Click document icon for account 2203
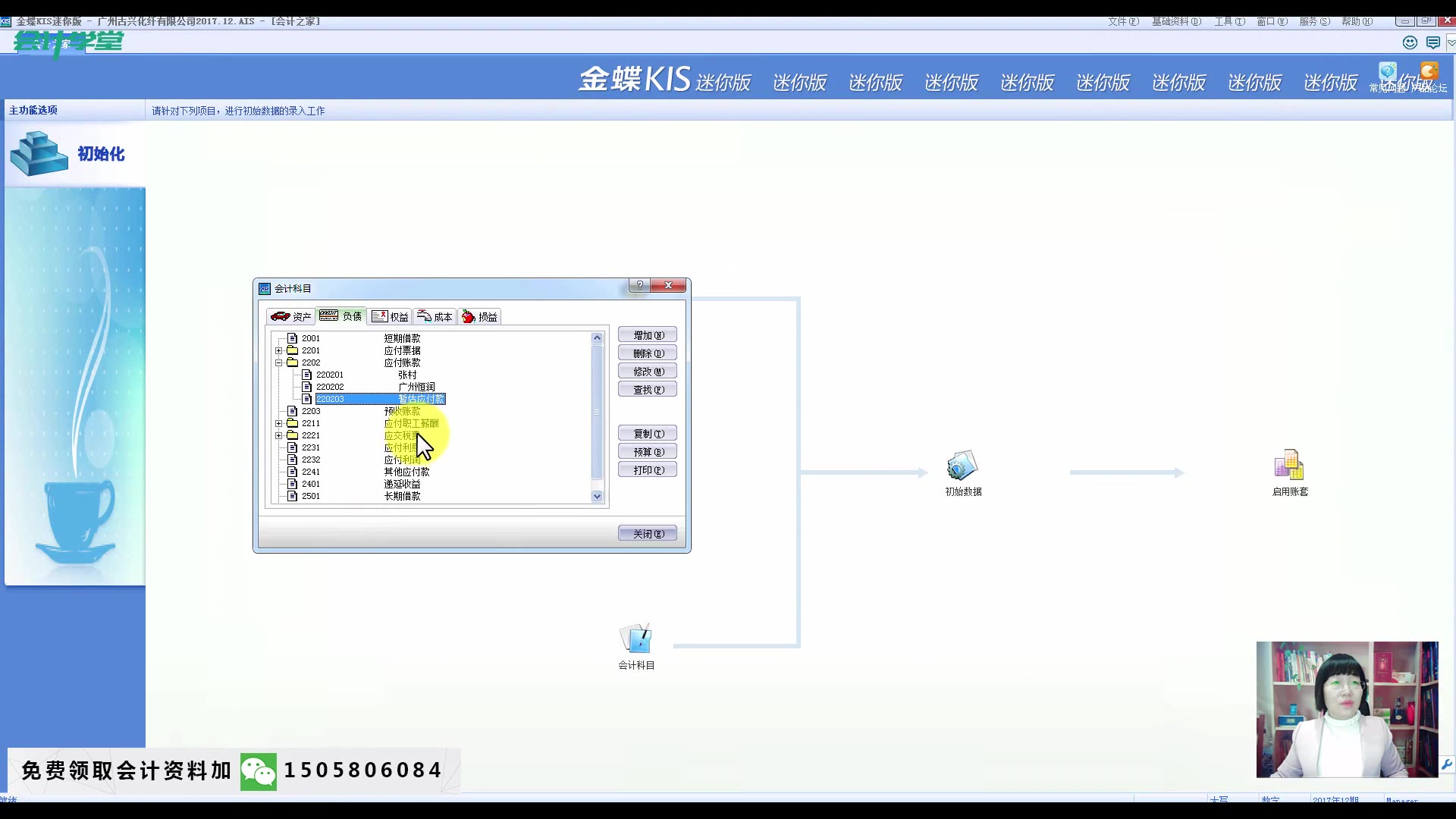 coord(292,411)
